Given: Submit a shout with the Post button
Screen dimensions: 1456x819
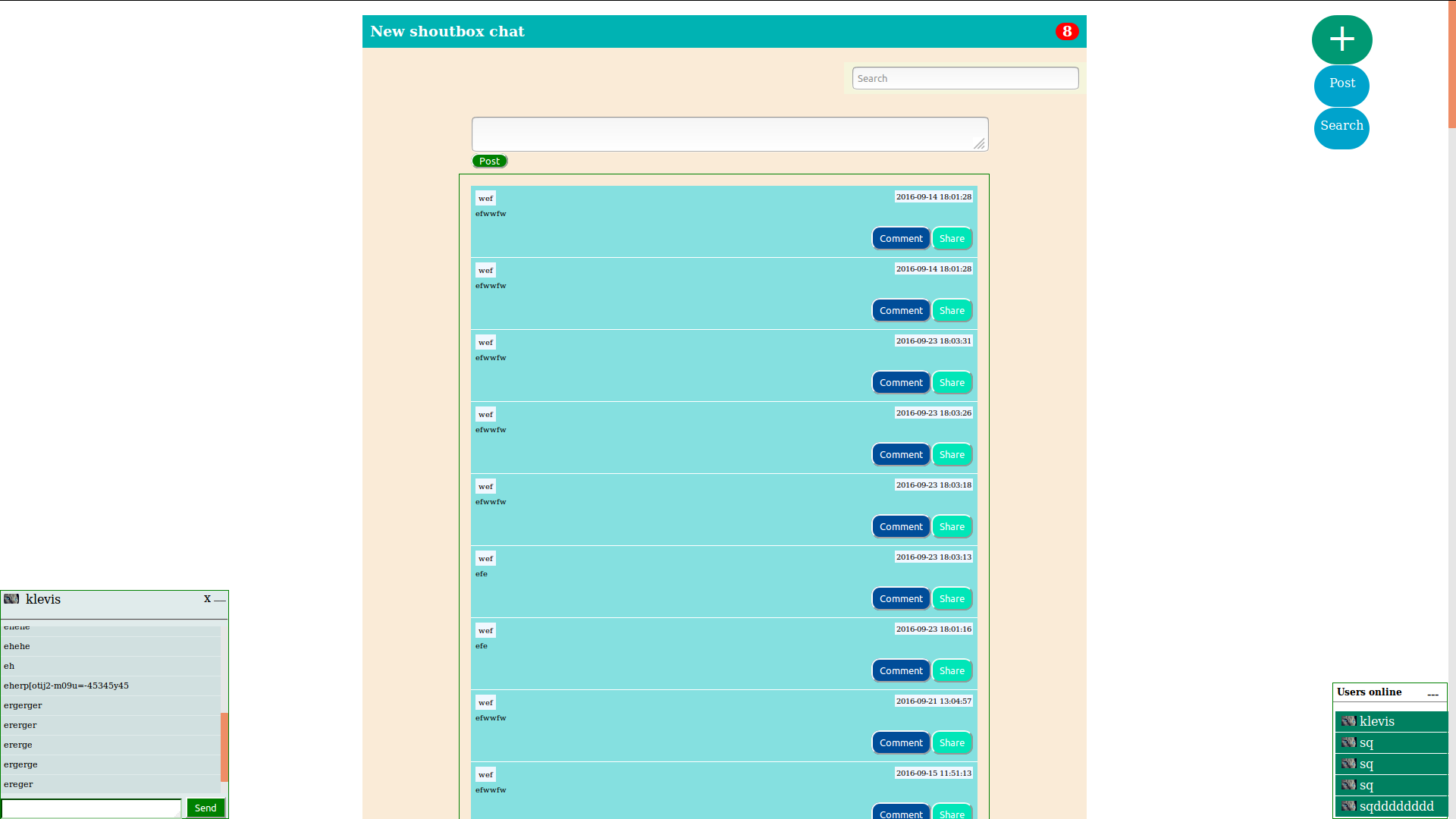Looking at the screenshot, I should [x=489, y=161].
